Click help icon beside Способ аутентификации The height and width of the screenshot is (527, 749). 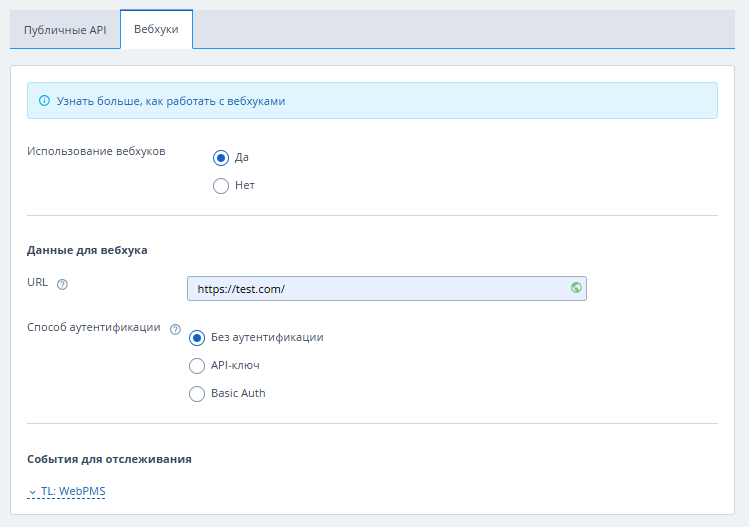click(x=175, y=329)
